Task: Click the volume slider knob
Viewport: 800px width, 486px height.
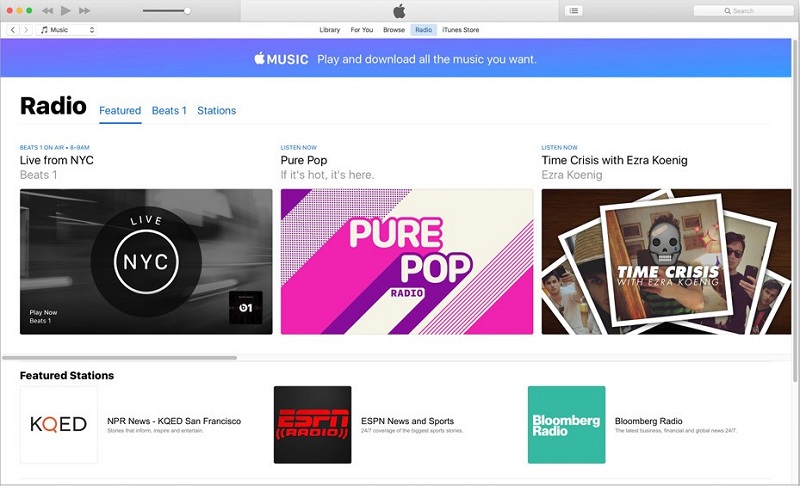Action: tap(187, 11)
